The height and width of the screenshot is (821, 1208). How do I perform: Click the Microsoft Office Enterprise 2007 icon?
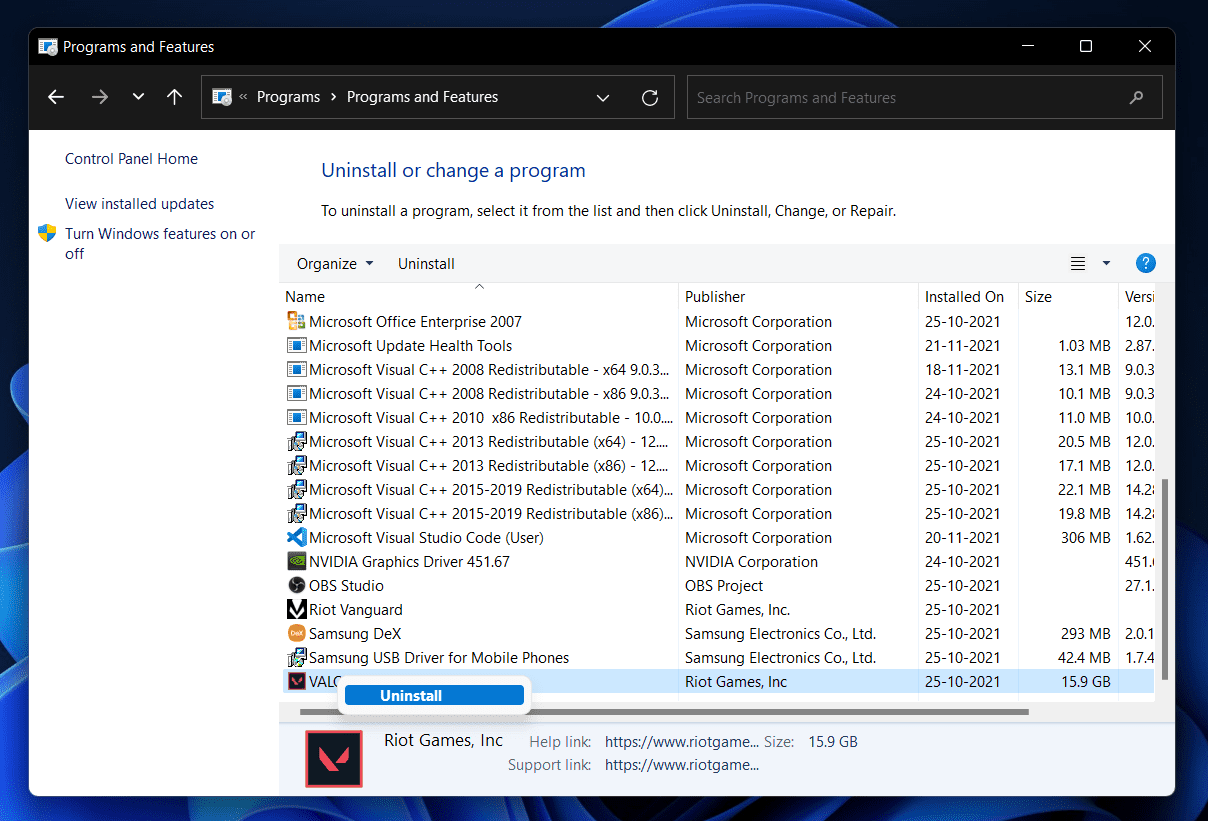[x=296, y=321]
